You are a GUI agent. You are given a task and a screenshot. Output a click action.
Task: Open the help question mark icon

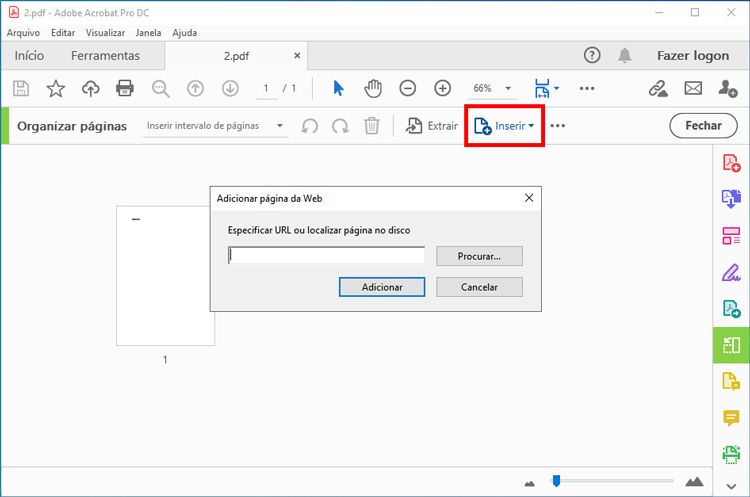tap(592, 55)
